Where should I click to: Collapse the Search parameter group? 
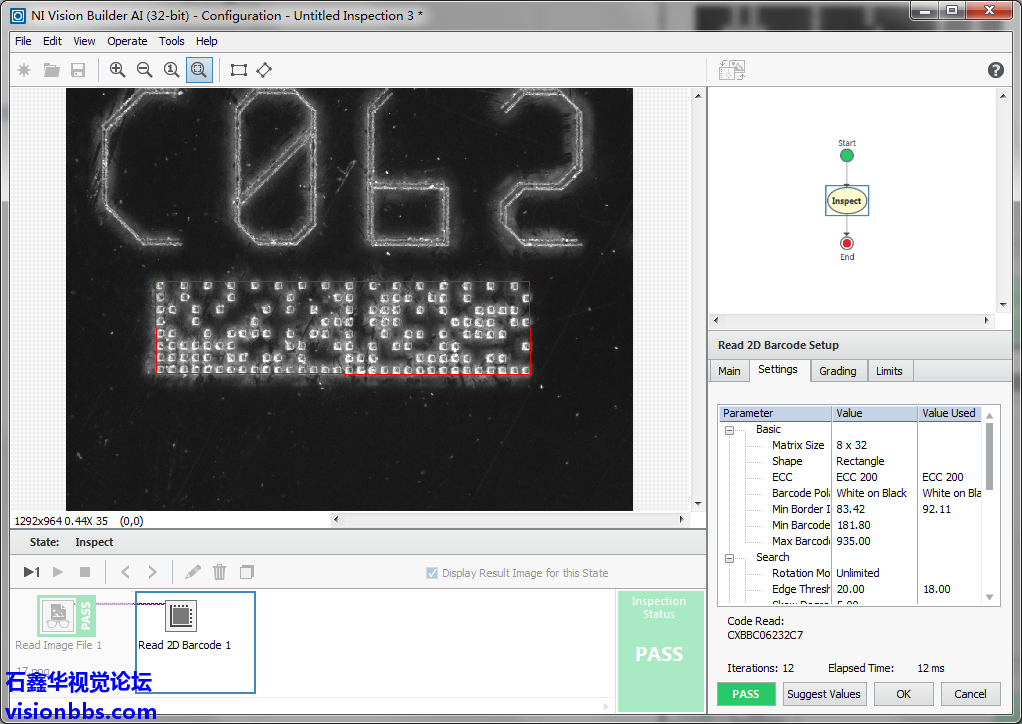click(x=729, y=558)
